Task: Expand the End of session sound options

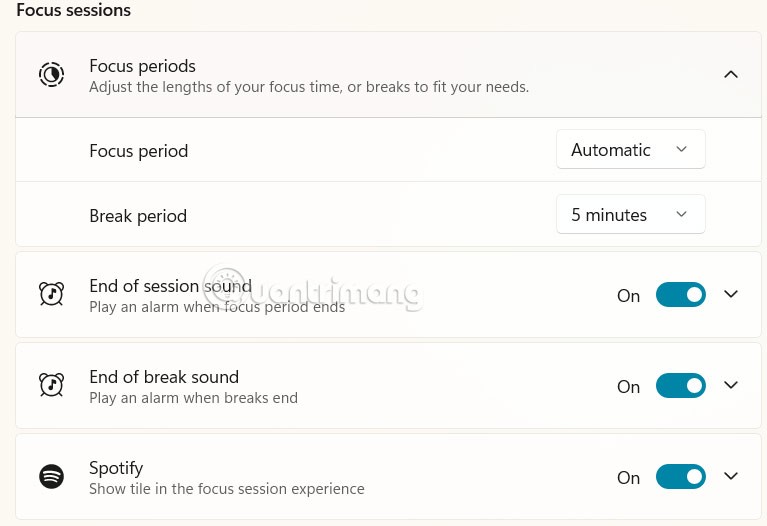Action: pos(731,294)
